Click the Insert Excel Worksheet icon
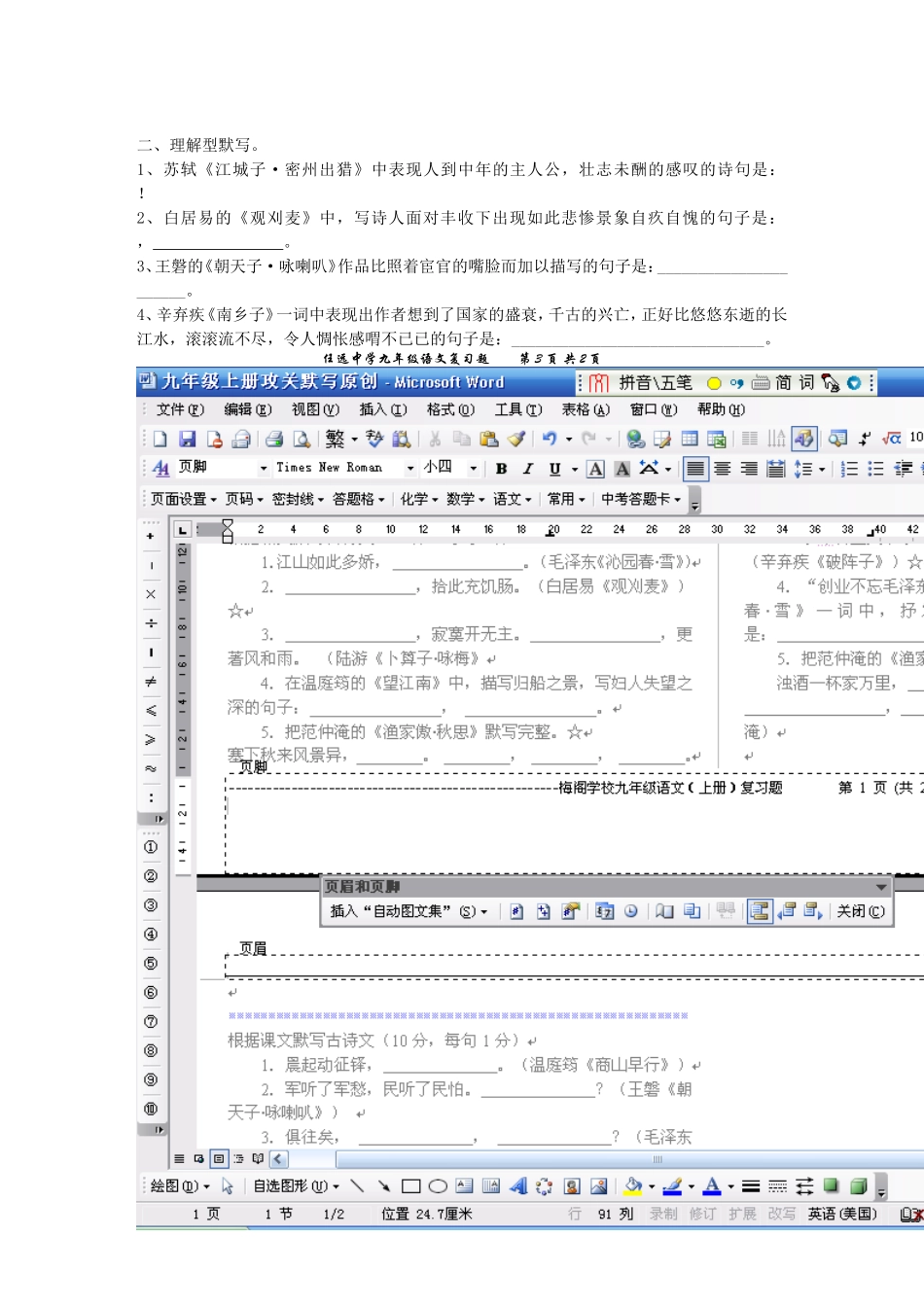 [717, 440]
